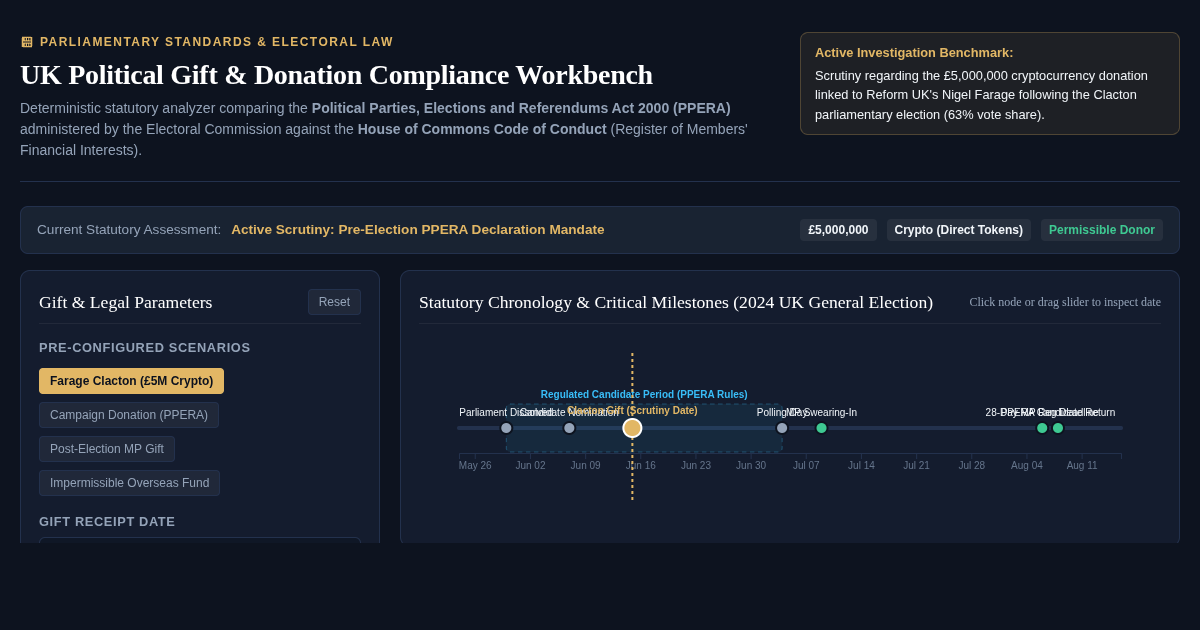The height and width of the screenshot is (630, 1200).
Task: Click the Reset button
Action: tap(334, 302)
